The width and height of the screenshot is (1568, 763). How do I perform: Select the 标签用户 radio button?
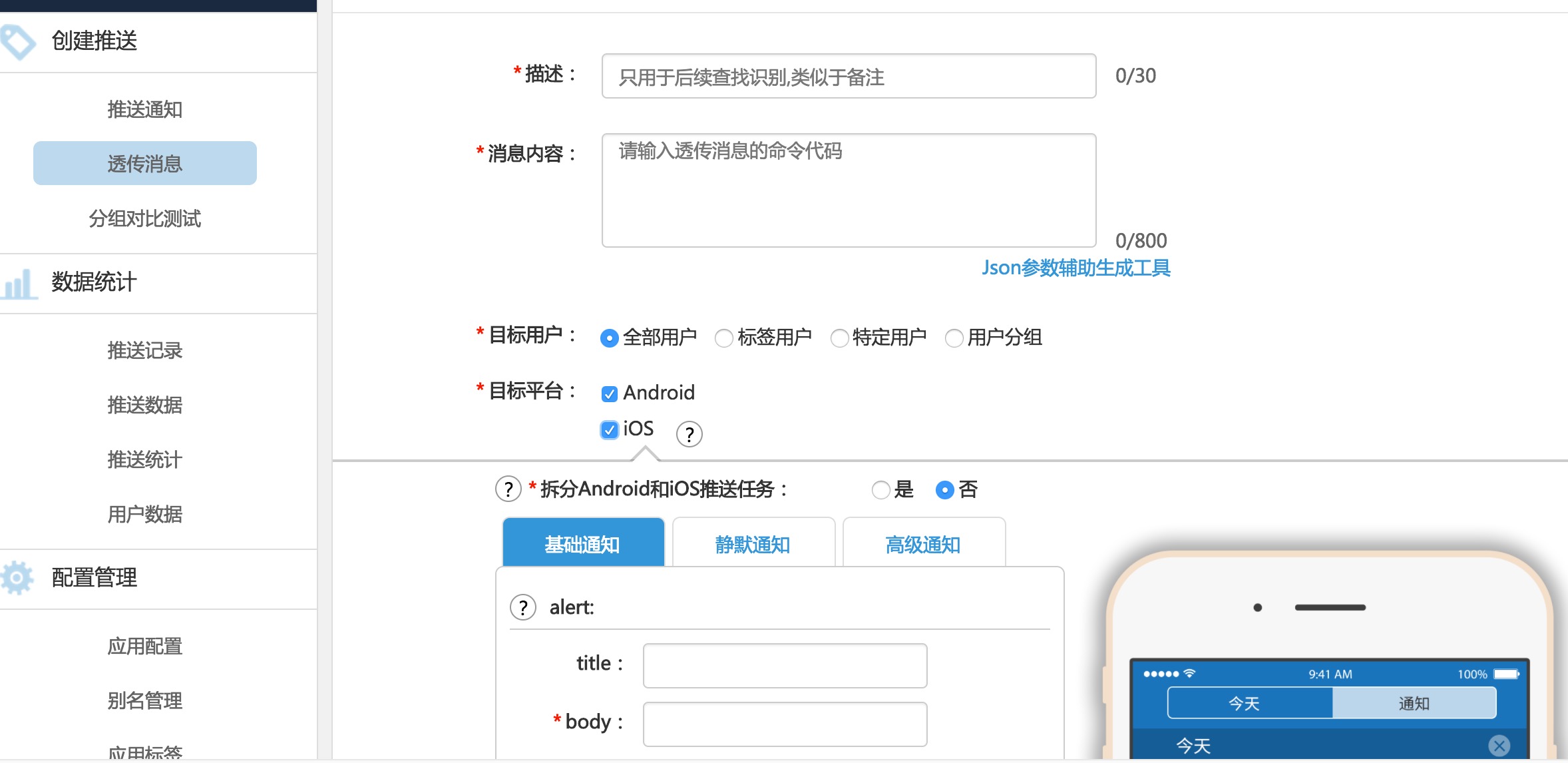(x=723, y=338)
